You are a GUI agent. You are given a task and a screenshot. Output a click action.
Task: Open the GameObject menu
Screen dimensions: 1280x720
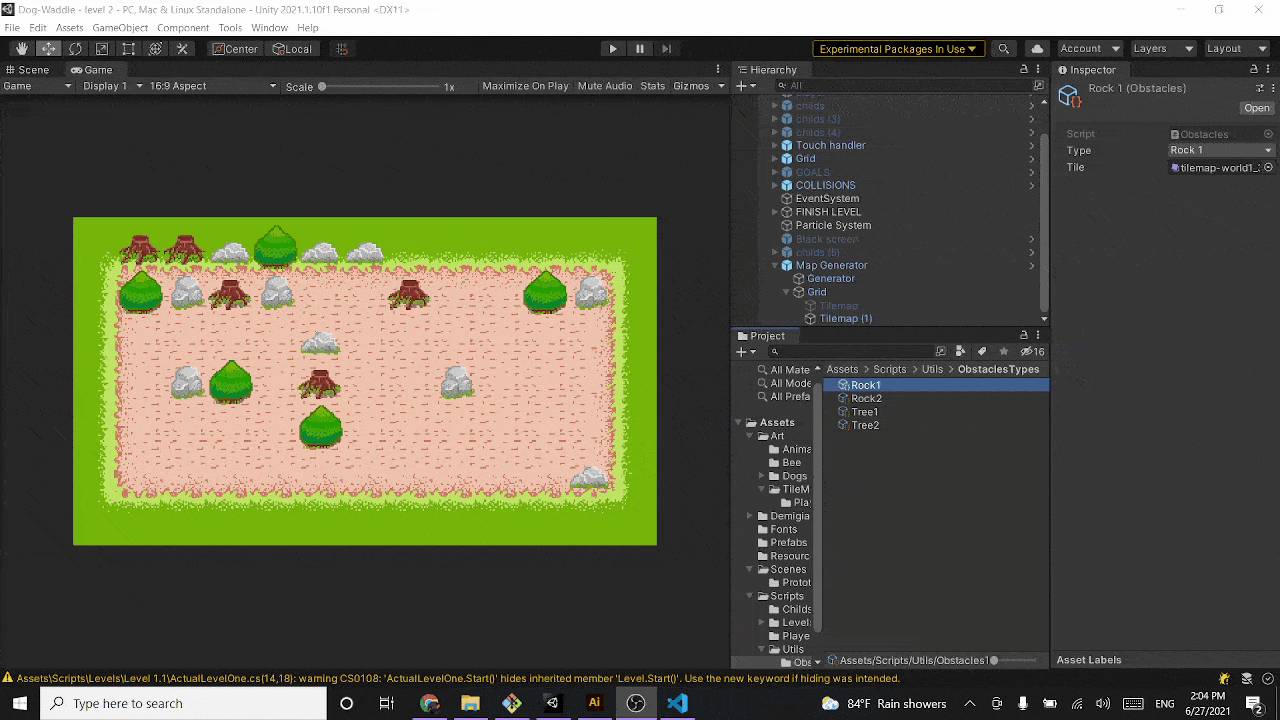[120, 28]
